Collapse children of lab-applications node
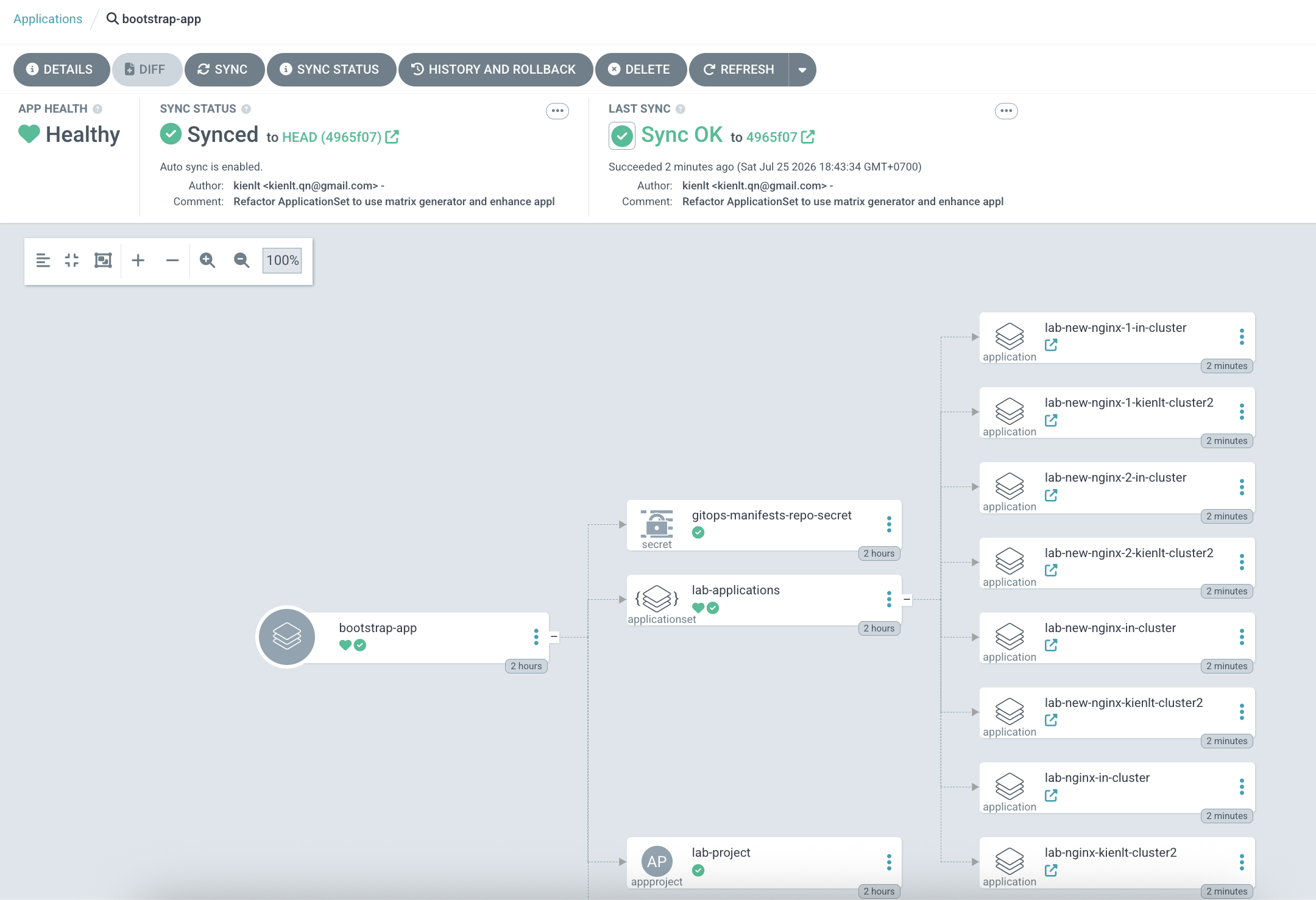Screen dimensions: 1316x900 click(x=907, y=599)
